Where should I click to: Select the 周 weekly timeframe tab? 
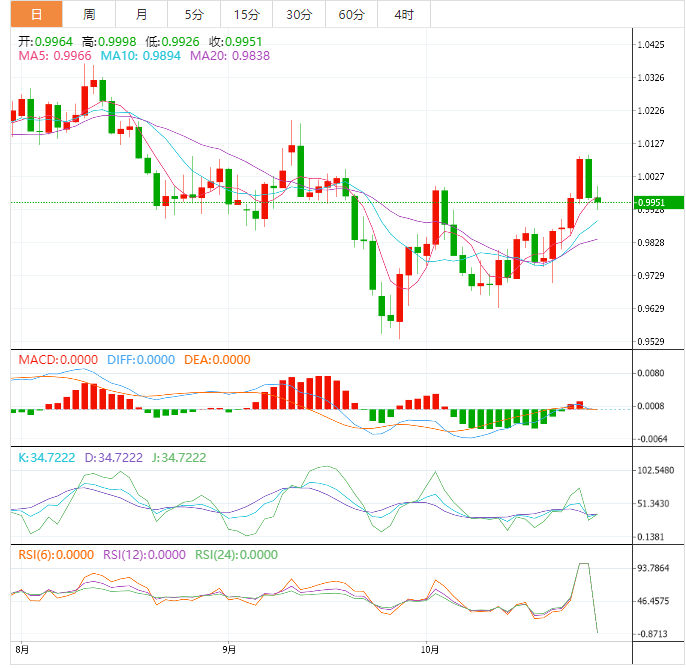(89, 14)
